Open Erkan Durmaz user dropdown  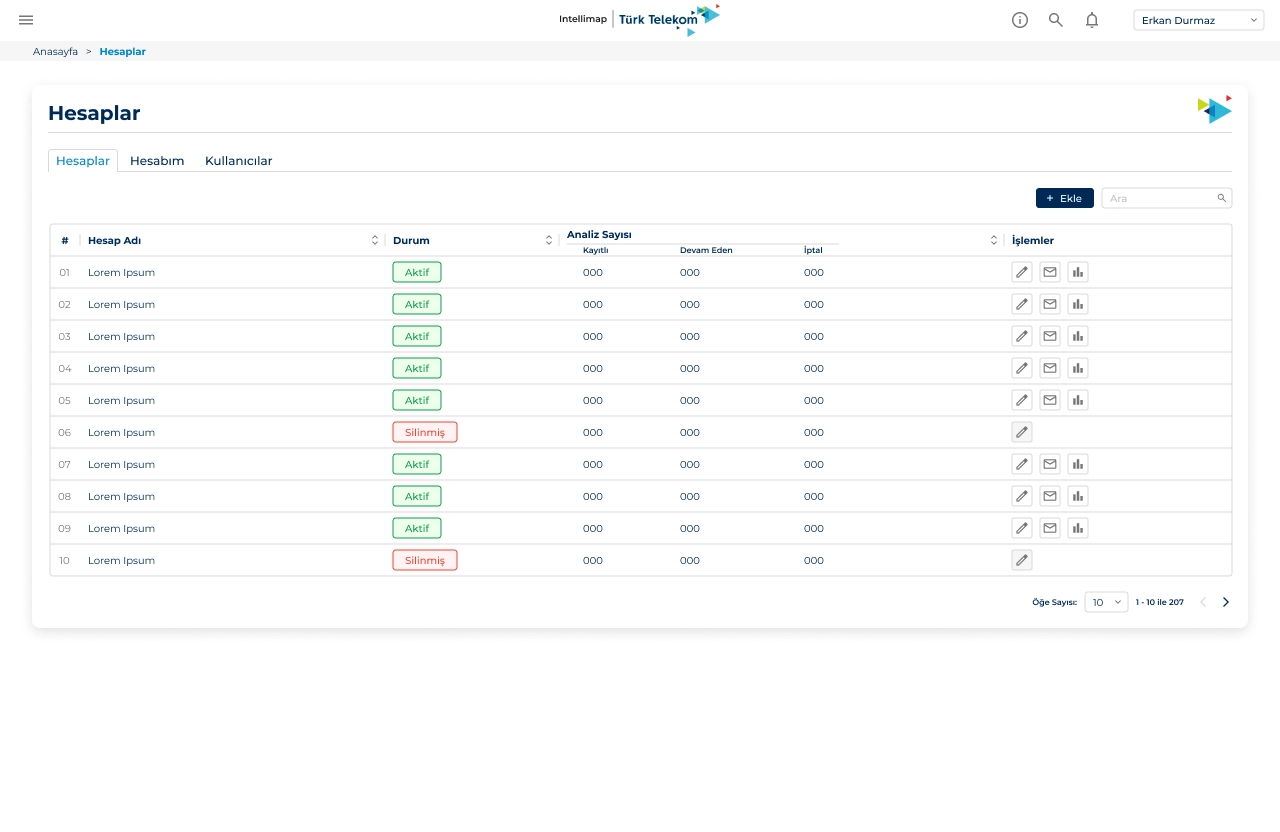point(1199,20)
